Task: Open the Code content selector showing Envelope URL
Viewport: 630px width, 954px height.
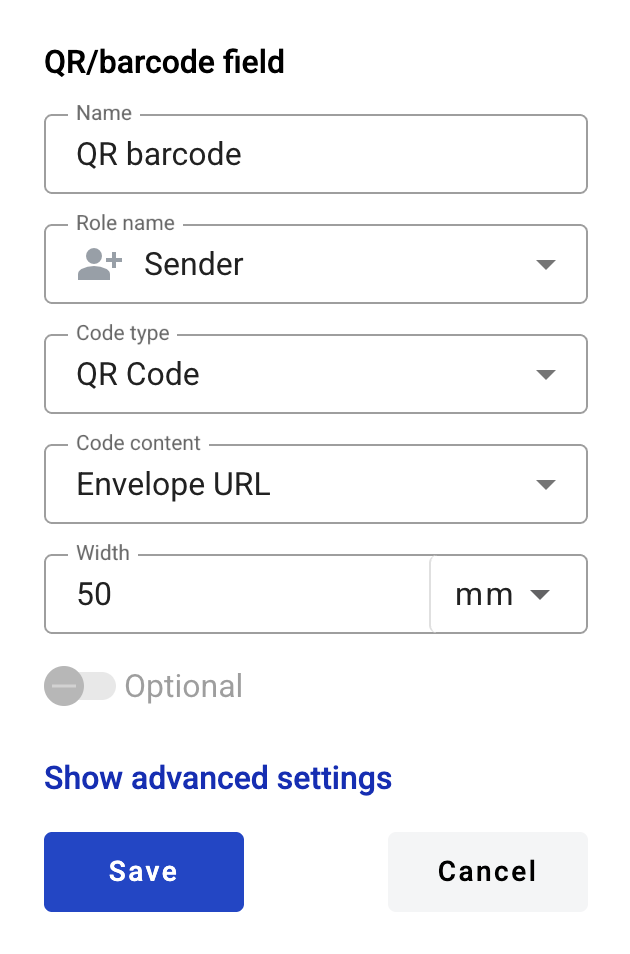Action: (300, 484)
